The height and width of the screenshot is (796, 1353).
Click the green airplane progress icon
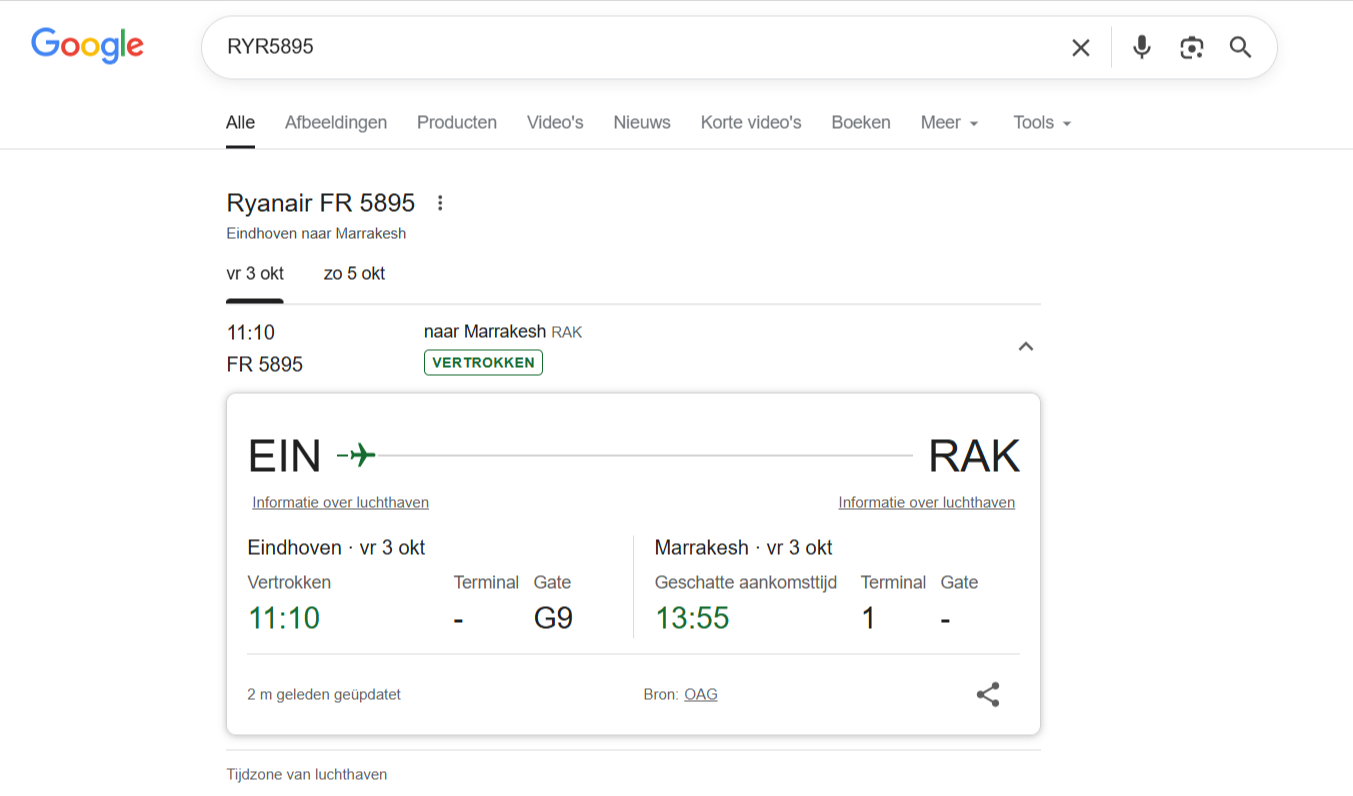(x=359, y=456)
